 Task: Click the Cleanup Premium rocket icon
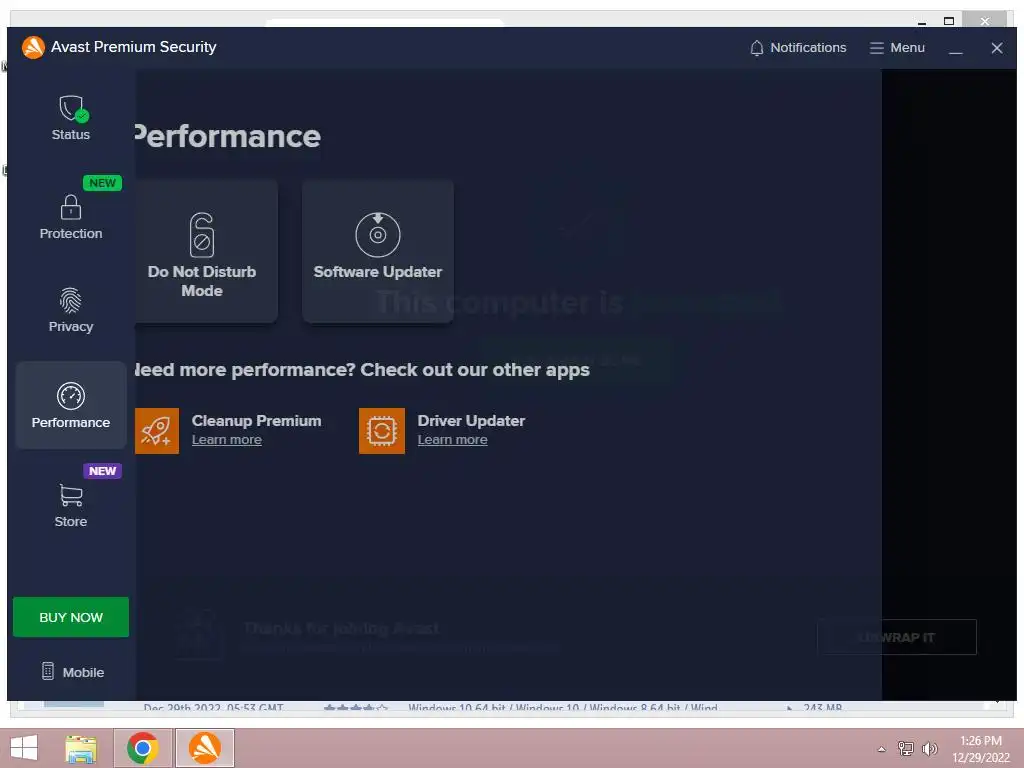click(157, 431)
